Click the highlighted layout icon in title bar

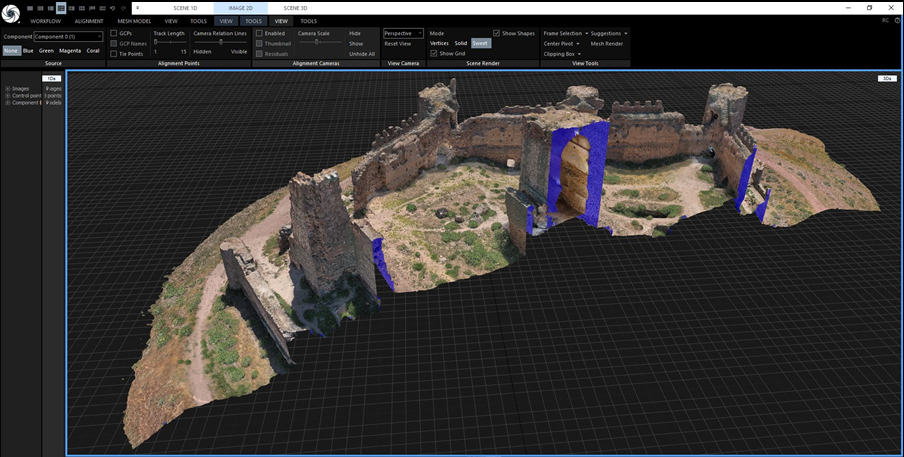(x=61, y=7)
